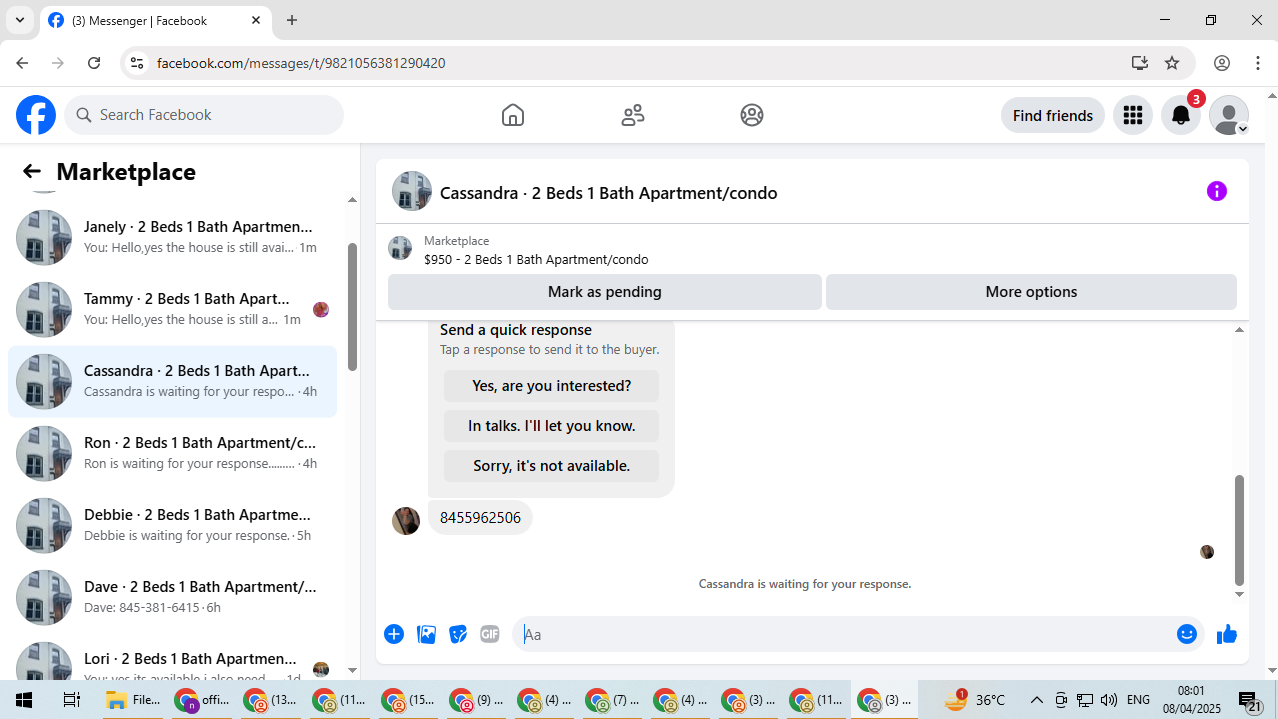Open Chrome three-dot menu
The height and width of the screenshot is (719, 1278).
tap(1258, 63)
